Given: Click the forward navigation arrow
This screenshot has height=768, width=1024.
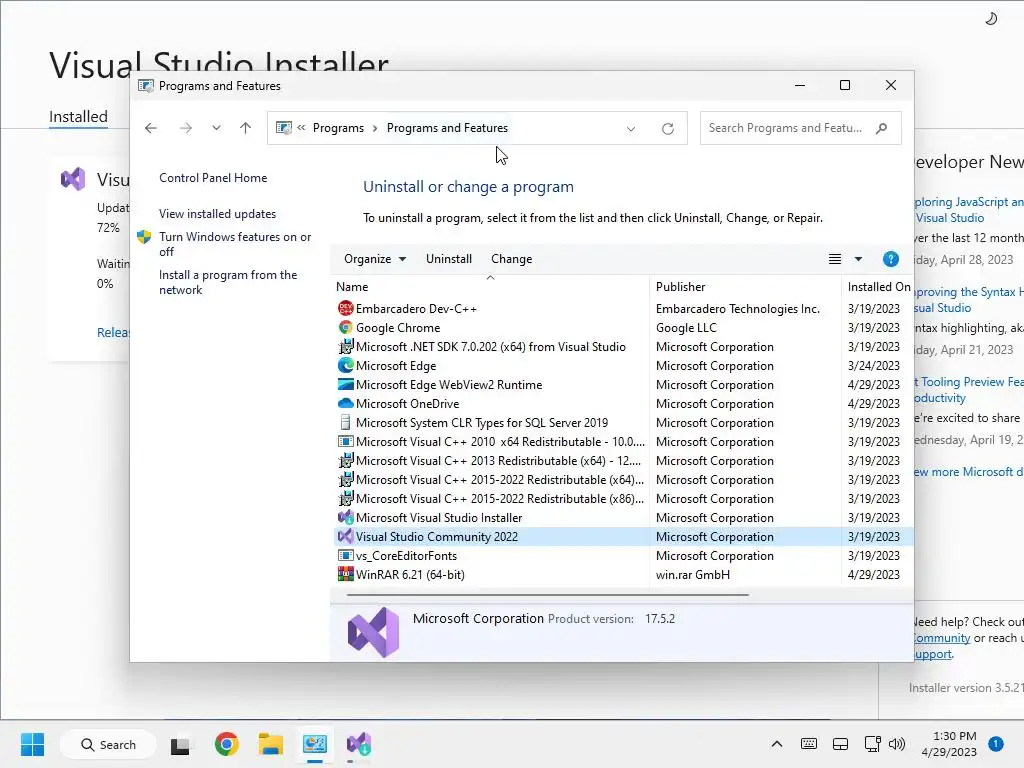Looking at the screenshot, I should pos(186,128).
